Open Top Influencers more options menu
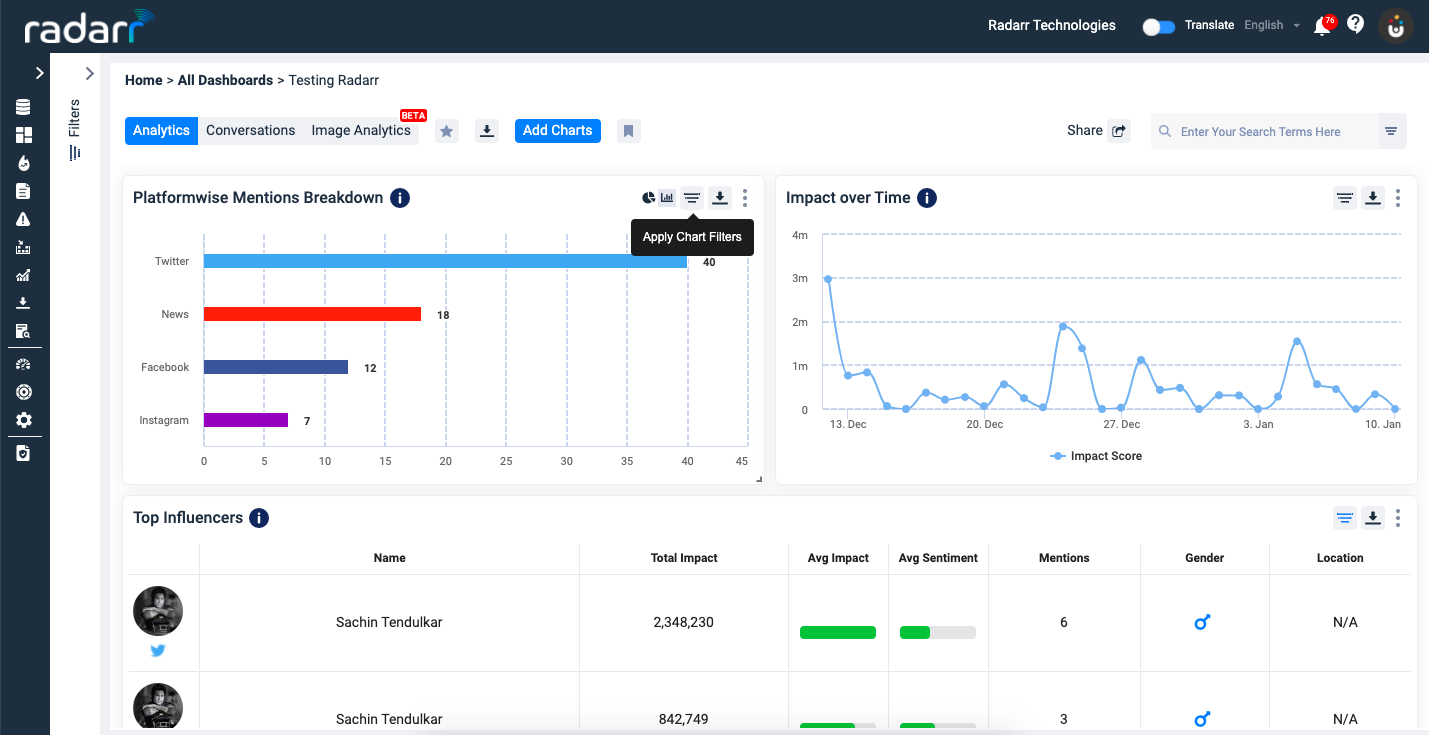1429x735 pixels. coord(1398,518)
